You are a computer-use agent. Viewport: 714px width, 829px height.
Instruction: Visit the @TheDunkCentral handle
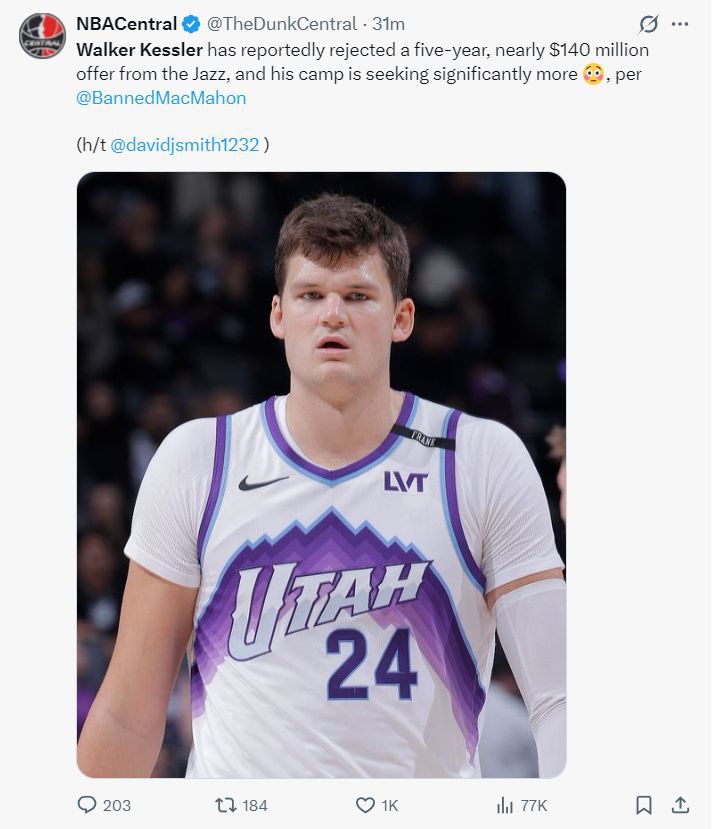(281, 24)
